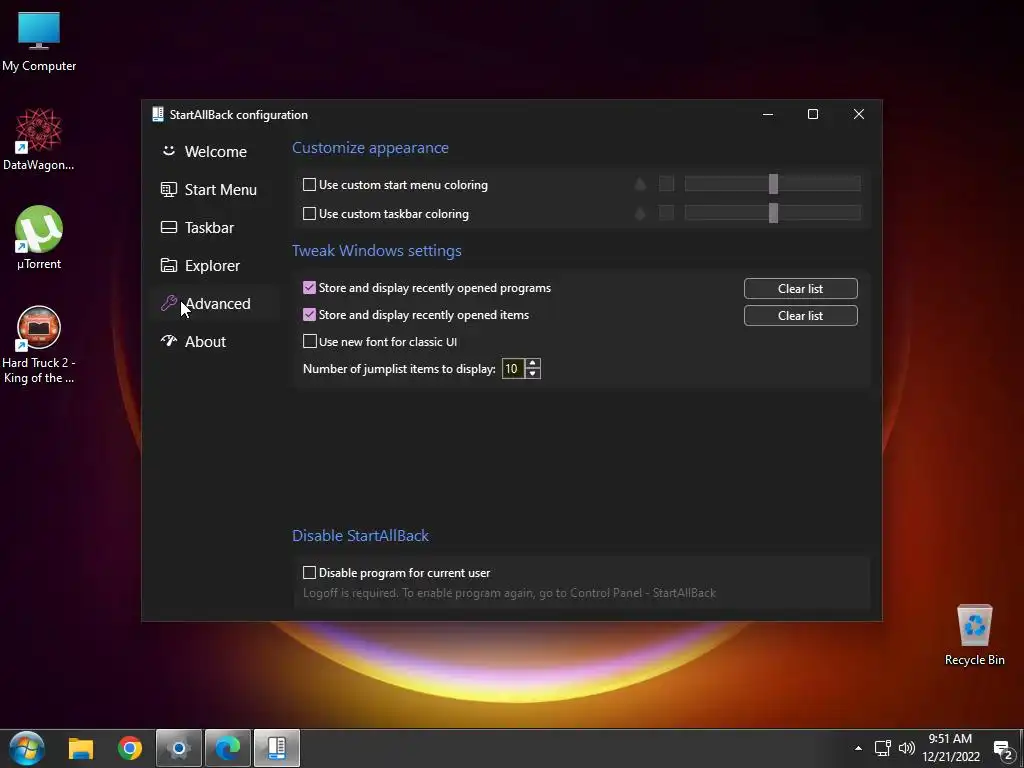1024x768 pixels.
Task: Open the About section
Action: tap(193, 342)
